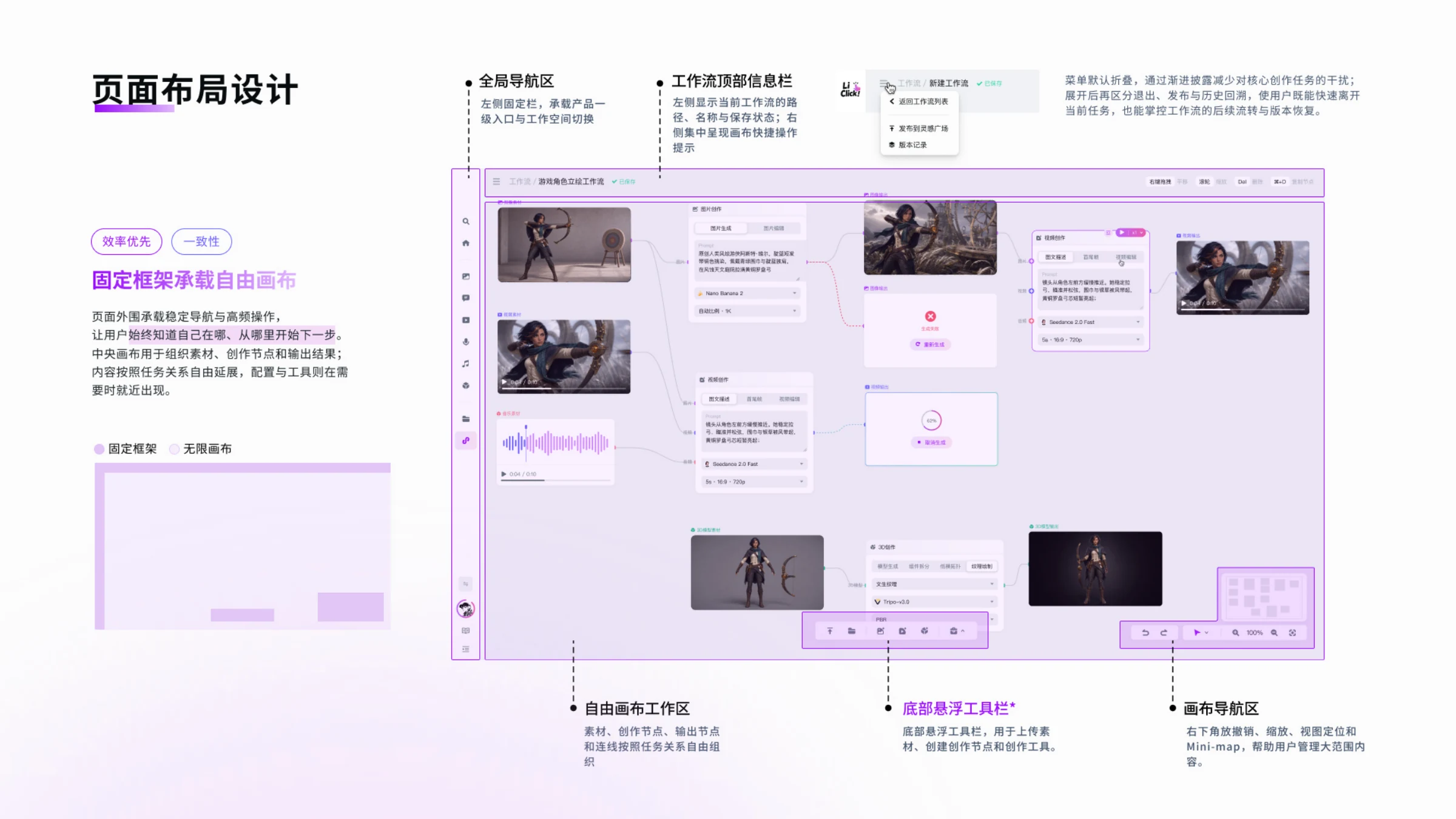Choose 返回工作流列表 in the dropdown menu

coord(919,102)
